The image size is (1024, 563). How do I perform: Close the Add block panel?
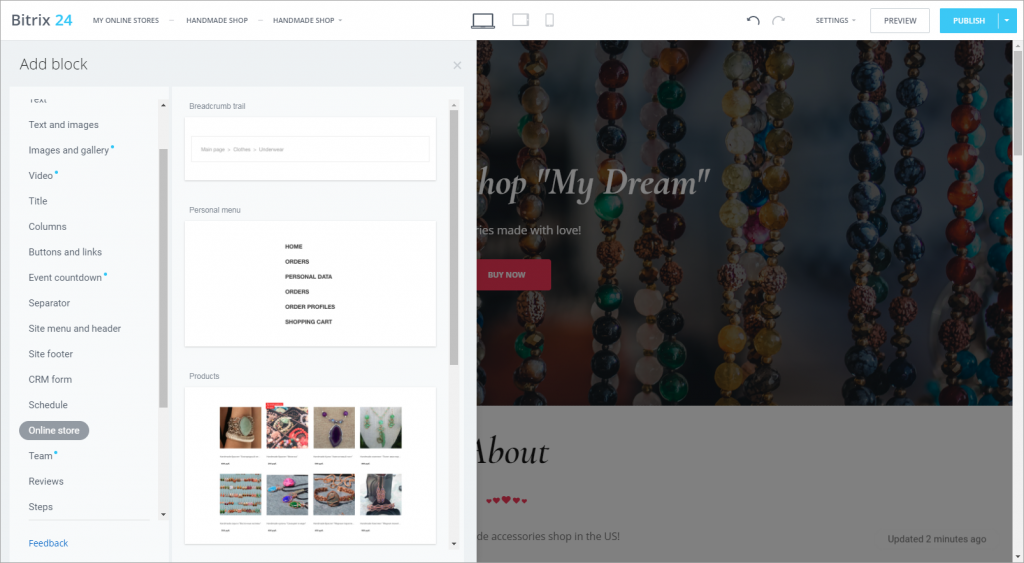[x=457, y=65]
